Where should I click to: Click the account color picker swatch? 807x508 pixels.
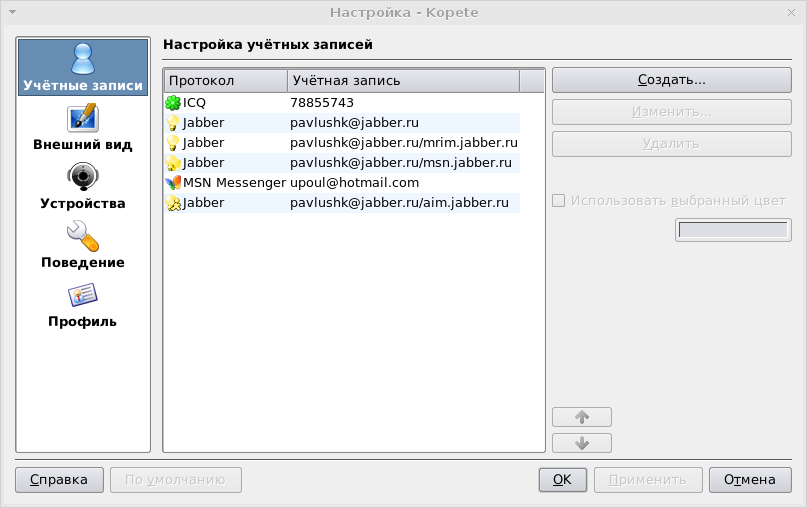point(733,230)
